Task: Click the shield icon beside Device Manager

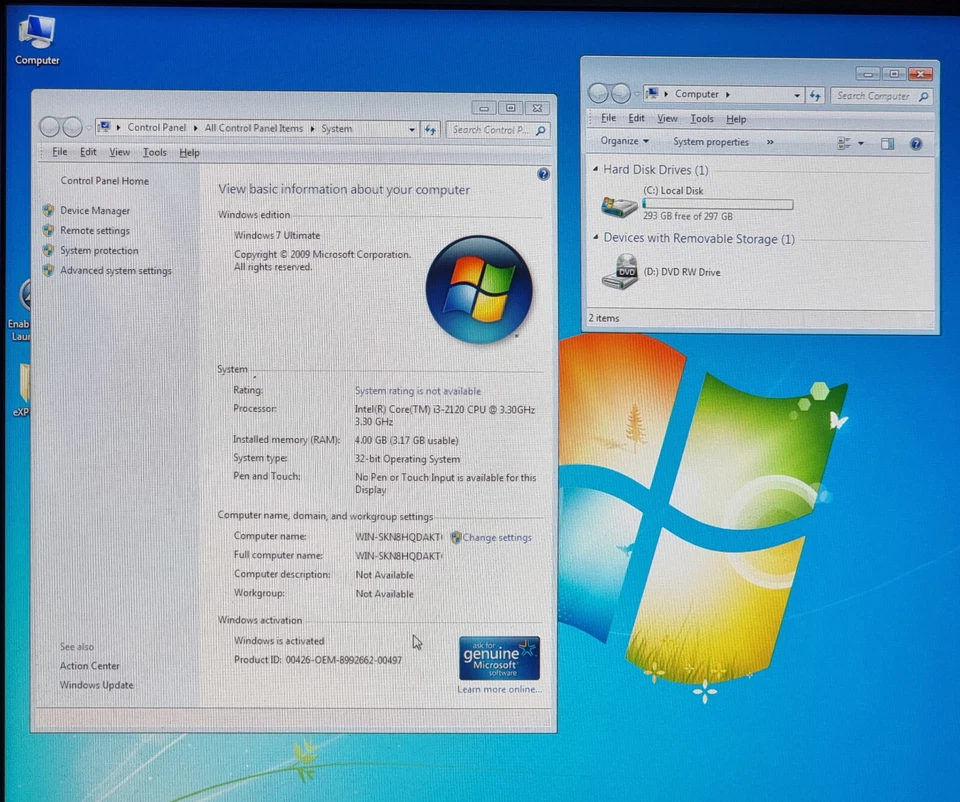Action: (48, 211)
